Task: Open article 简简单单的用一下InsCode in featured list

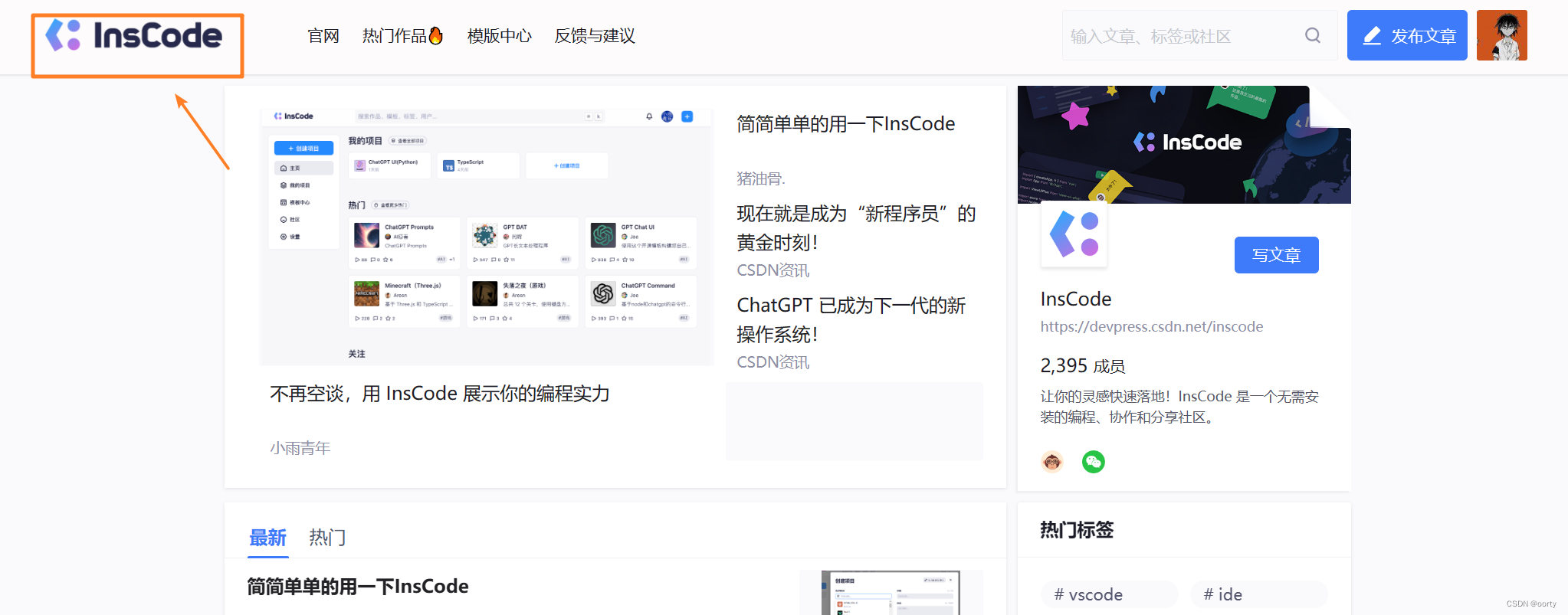Action: click(x=846, y=124)
